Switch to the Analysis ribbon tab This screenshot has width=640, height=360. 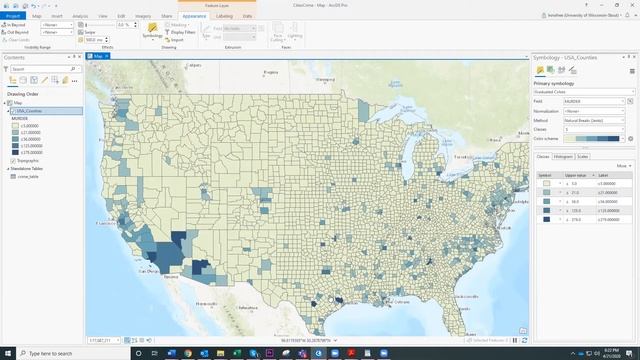point(80,16)
